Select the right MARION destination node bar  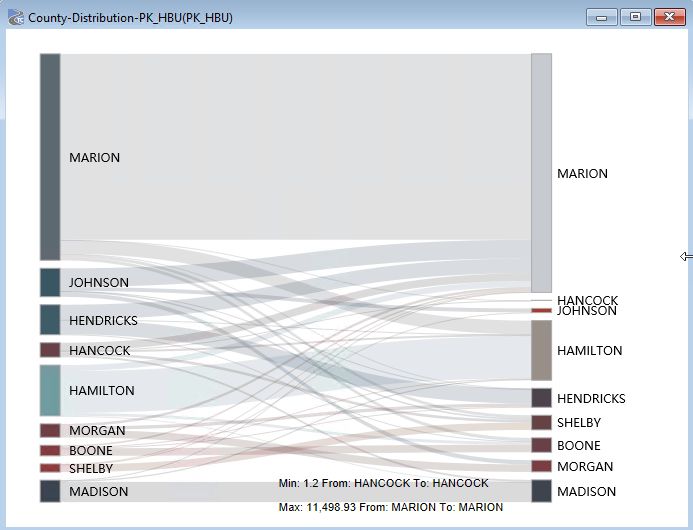coord(541,173)
